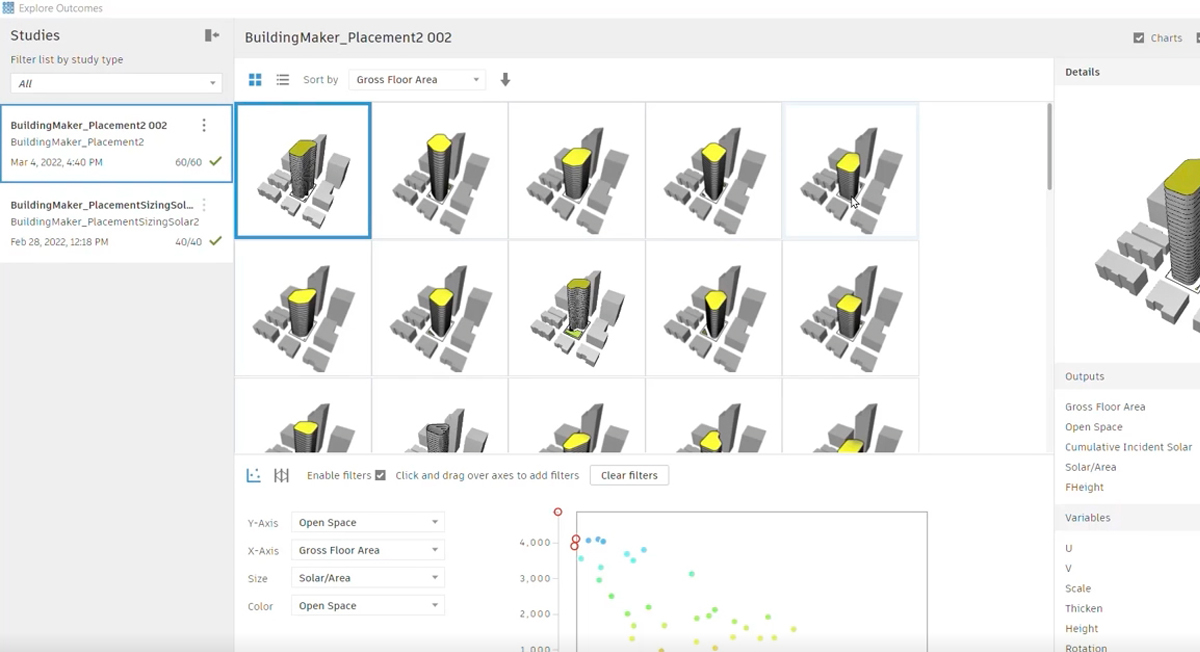Click the Clear filters button

click(629, 476)
